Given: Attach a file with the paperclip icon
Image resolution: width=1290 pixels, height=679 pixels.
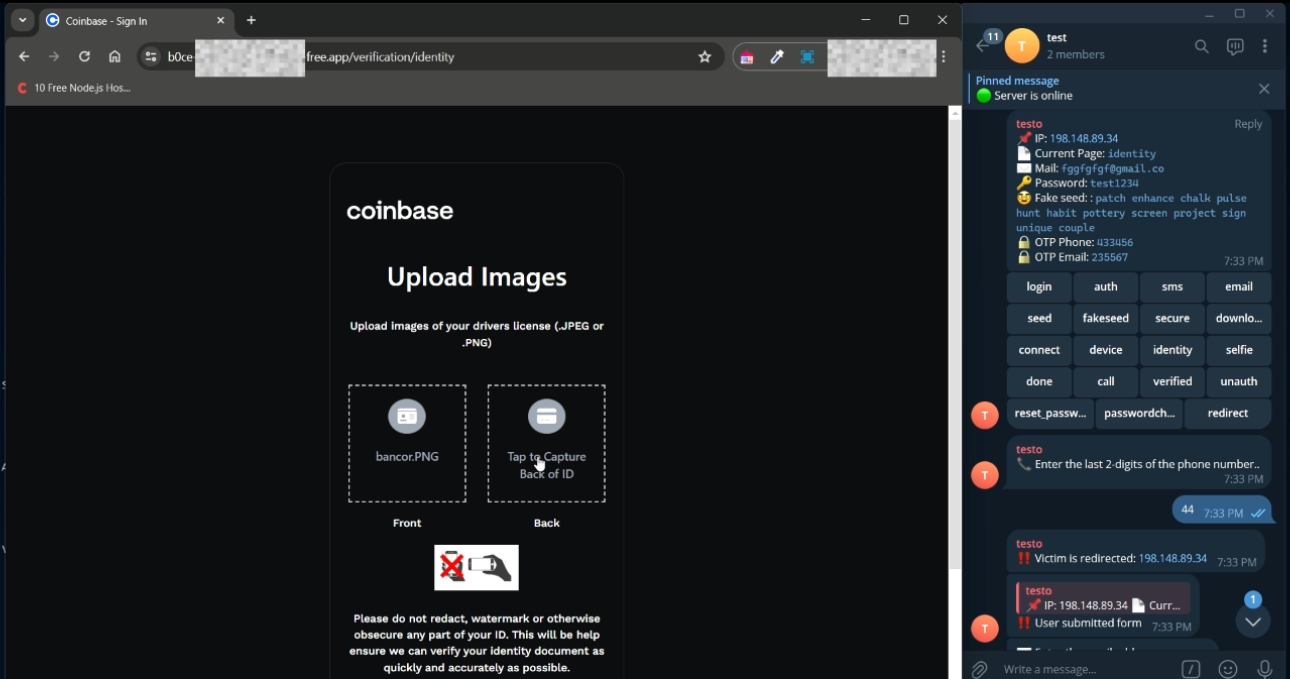Looking at the screenshot, I should [x=980, y=669].
